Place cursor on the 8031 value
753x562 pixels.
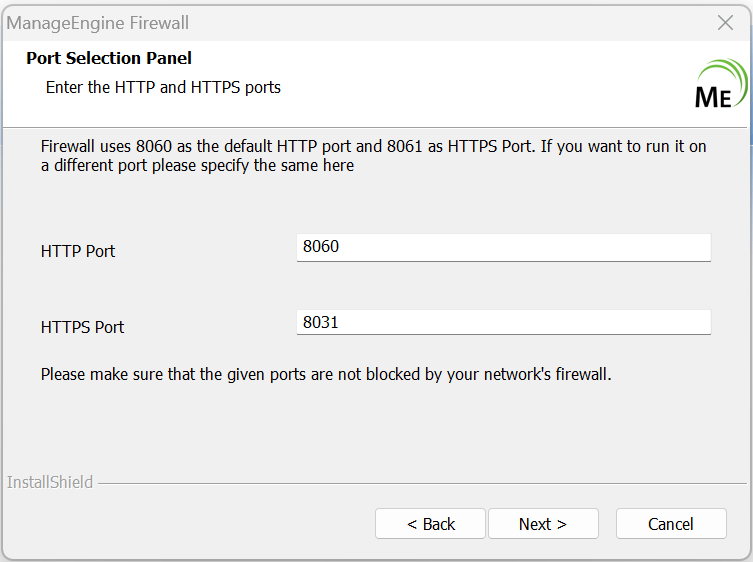(x=321, y=322)
